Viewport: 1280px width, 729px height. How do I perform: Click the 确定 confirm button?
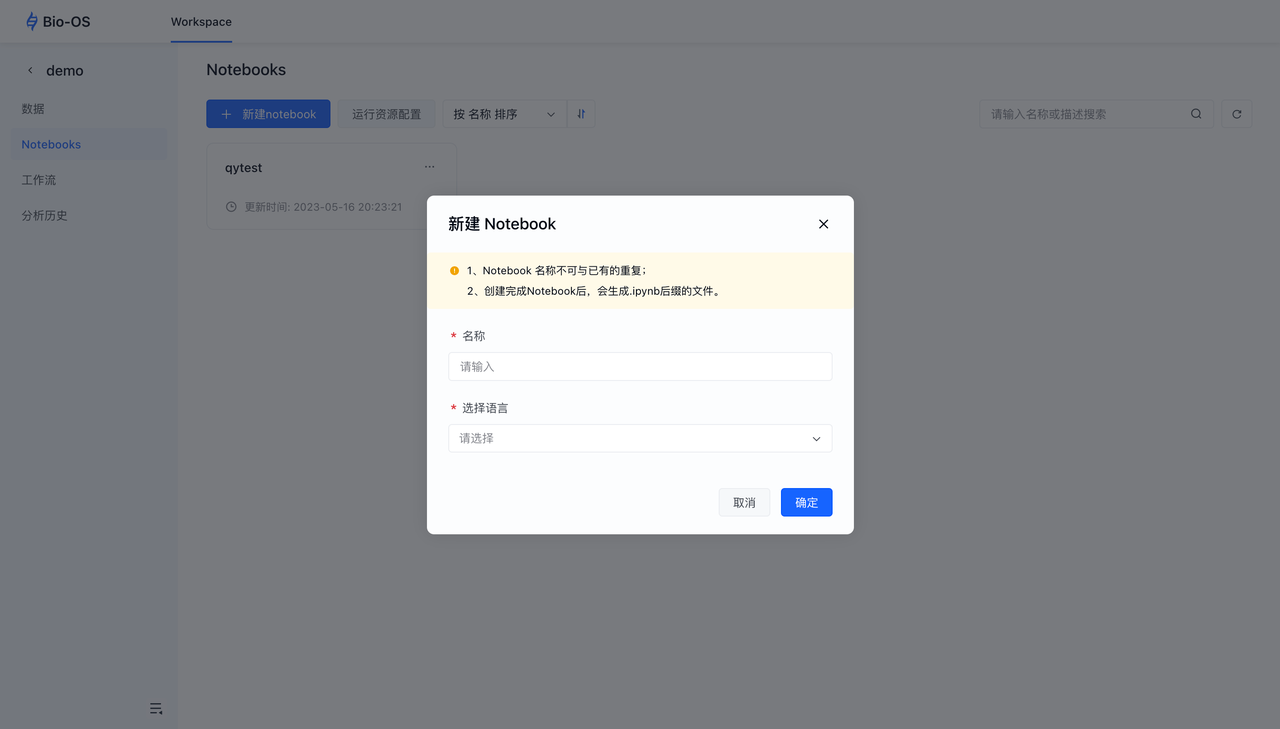(x=806, y=502)
